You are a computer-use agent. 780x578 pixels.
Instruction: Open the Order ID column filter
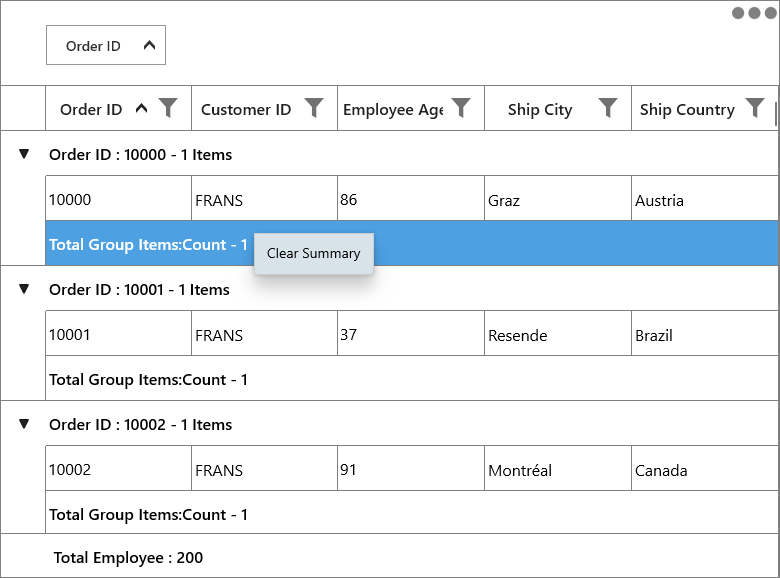[168, 107]
